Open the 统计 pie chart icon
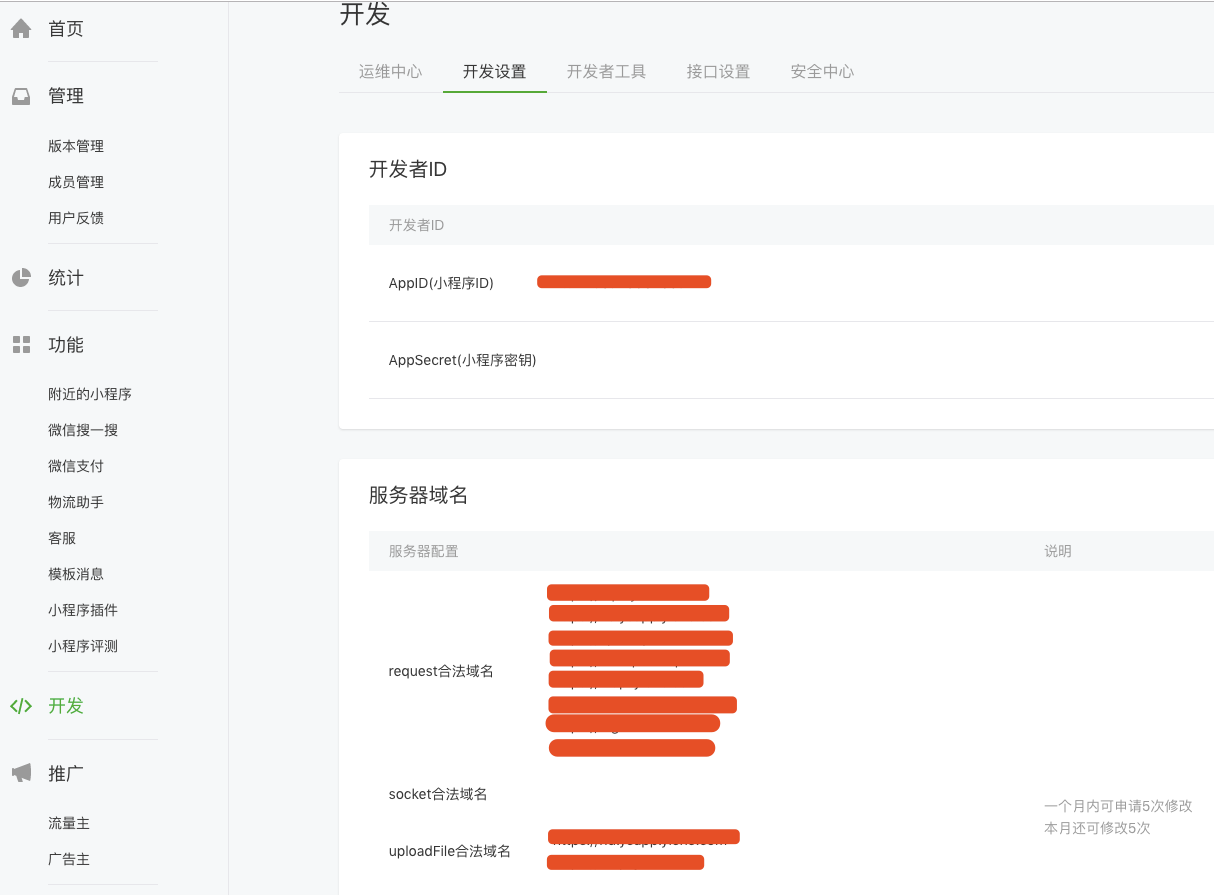Screen dimensions: 1214x895 20,277
